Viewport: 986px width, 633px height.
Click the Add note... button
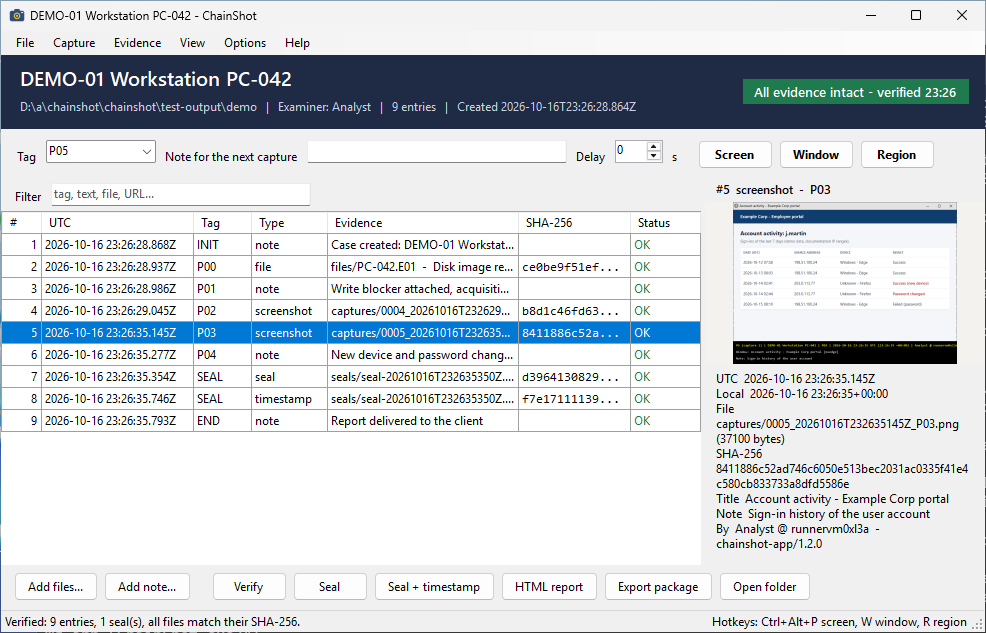click(147, 586)
